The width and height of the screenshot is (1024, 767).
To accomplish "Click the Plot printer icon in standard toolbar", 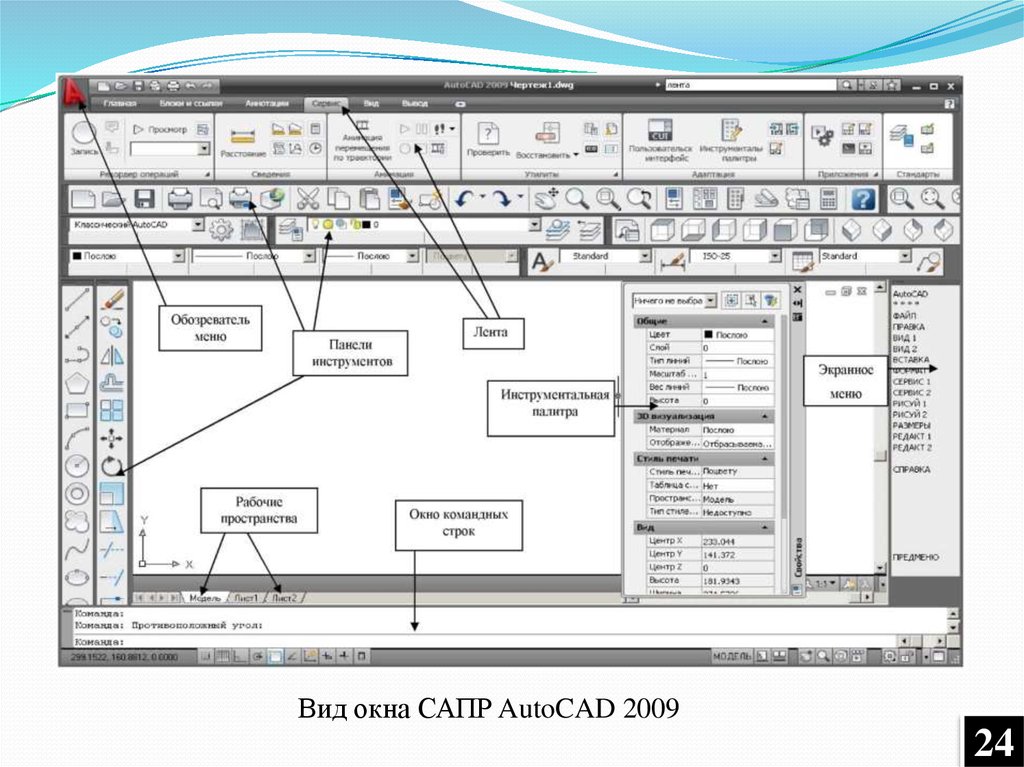I will pyautogui.click(x=180, y=199).
